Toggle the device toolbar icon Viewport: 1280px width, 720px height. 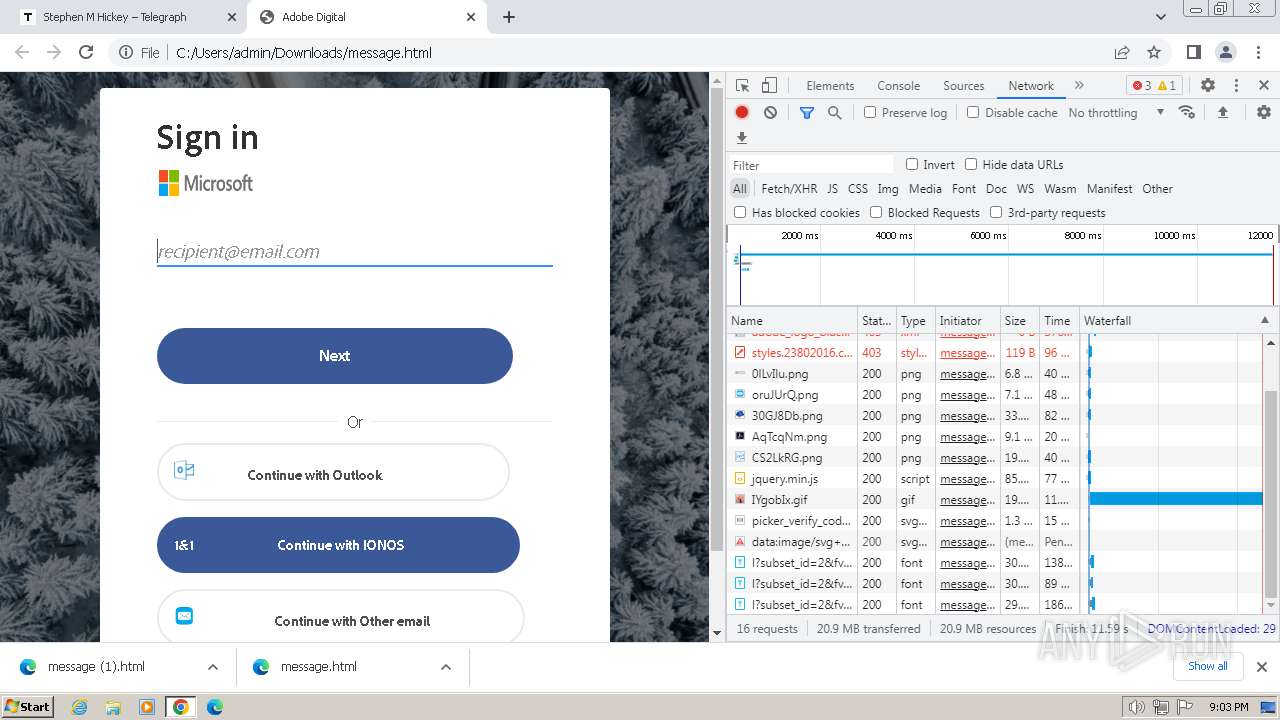[x=769, y=86]
